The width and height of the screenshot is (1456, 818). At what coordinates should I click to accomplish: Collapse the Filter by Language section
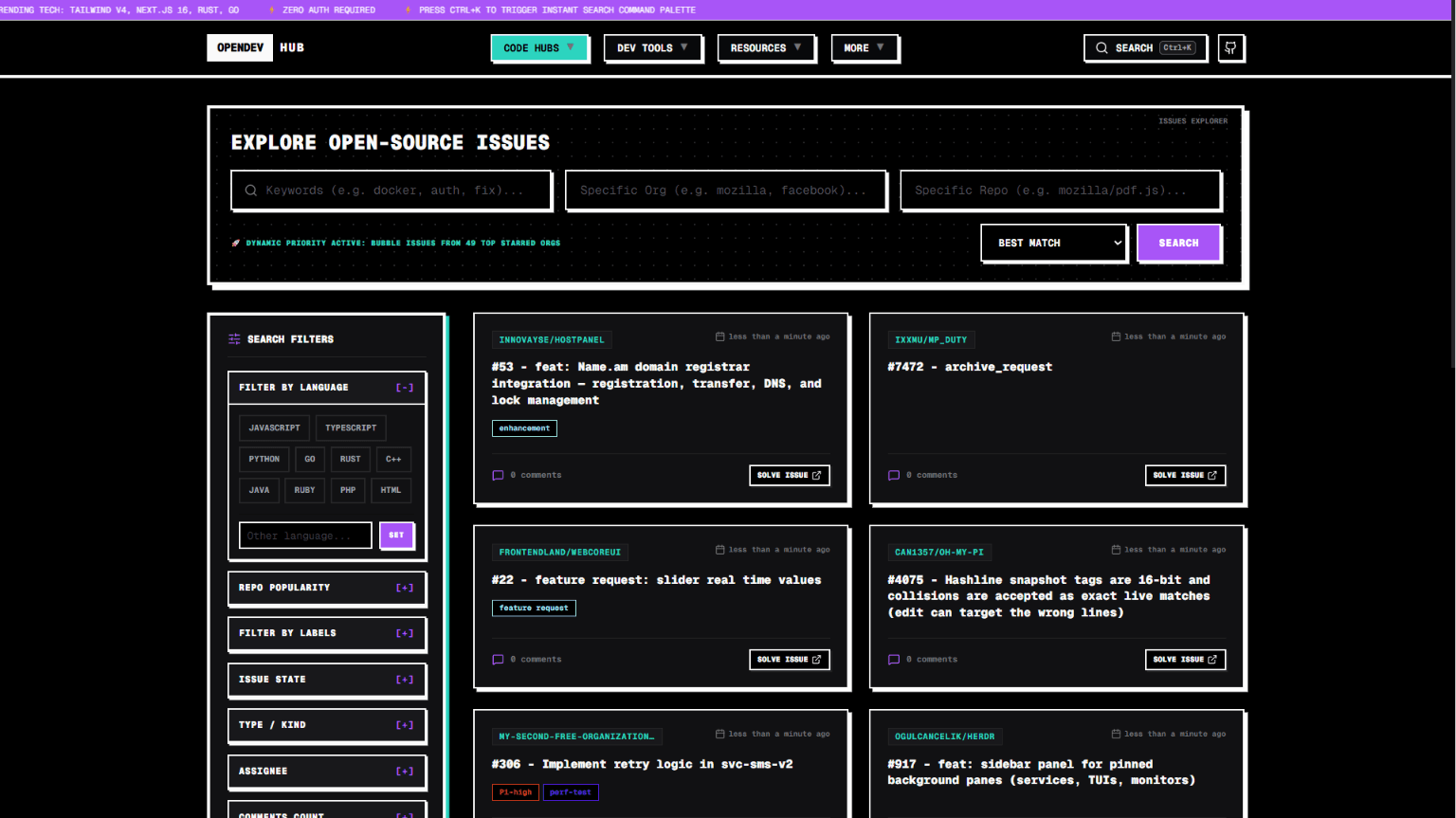326,388
